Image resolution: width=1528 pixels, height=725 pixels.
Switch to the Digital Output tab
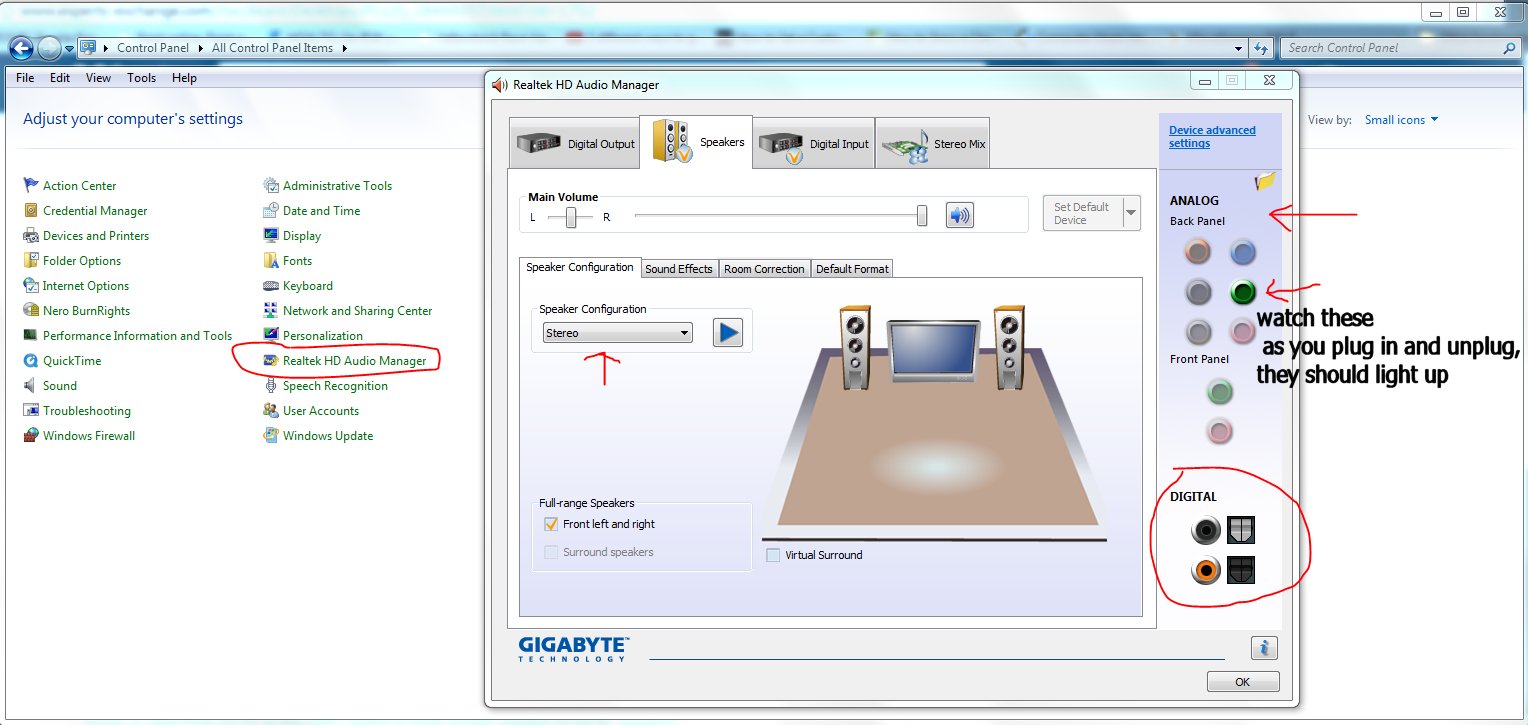coord(575,144)
